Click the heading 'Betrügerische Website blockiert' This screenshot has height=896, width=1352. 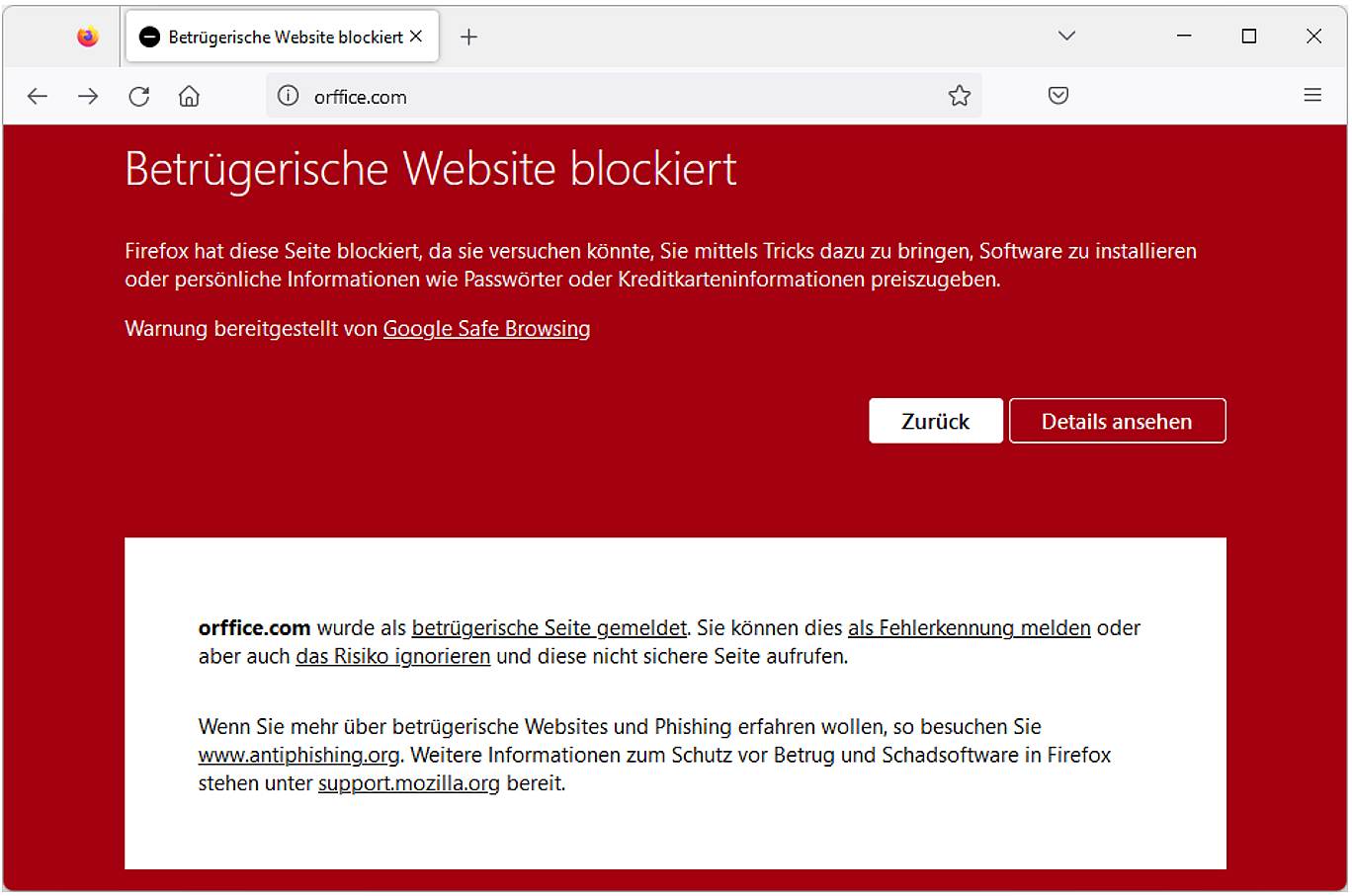point(431,169)
